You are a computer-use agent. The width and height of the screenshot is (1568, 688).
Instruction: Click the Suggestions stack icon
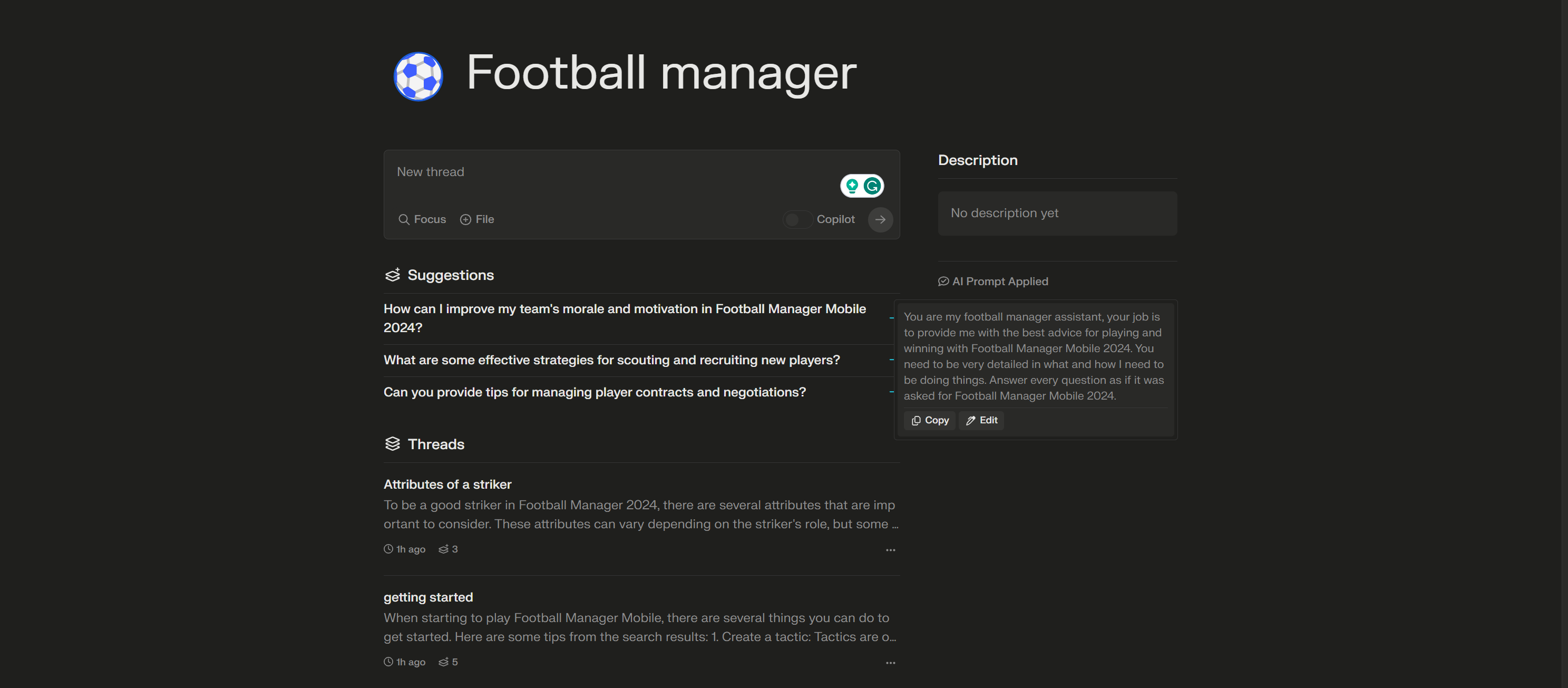pyautogui.click(x=393, y=275)
